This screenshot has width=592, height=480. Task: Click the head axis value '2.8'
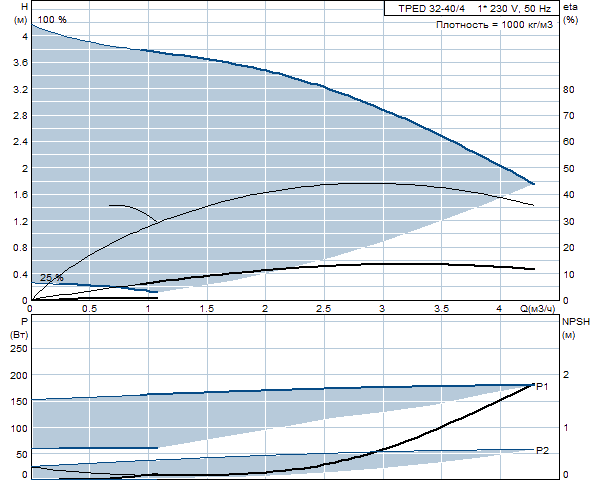tap(20, 116)
